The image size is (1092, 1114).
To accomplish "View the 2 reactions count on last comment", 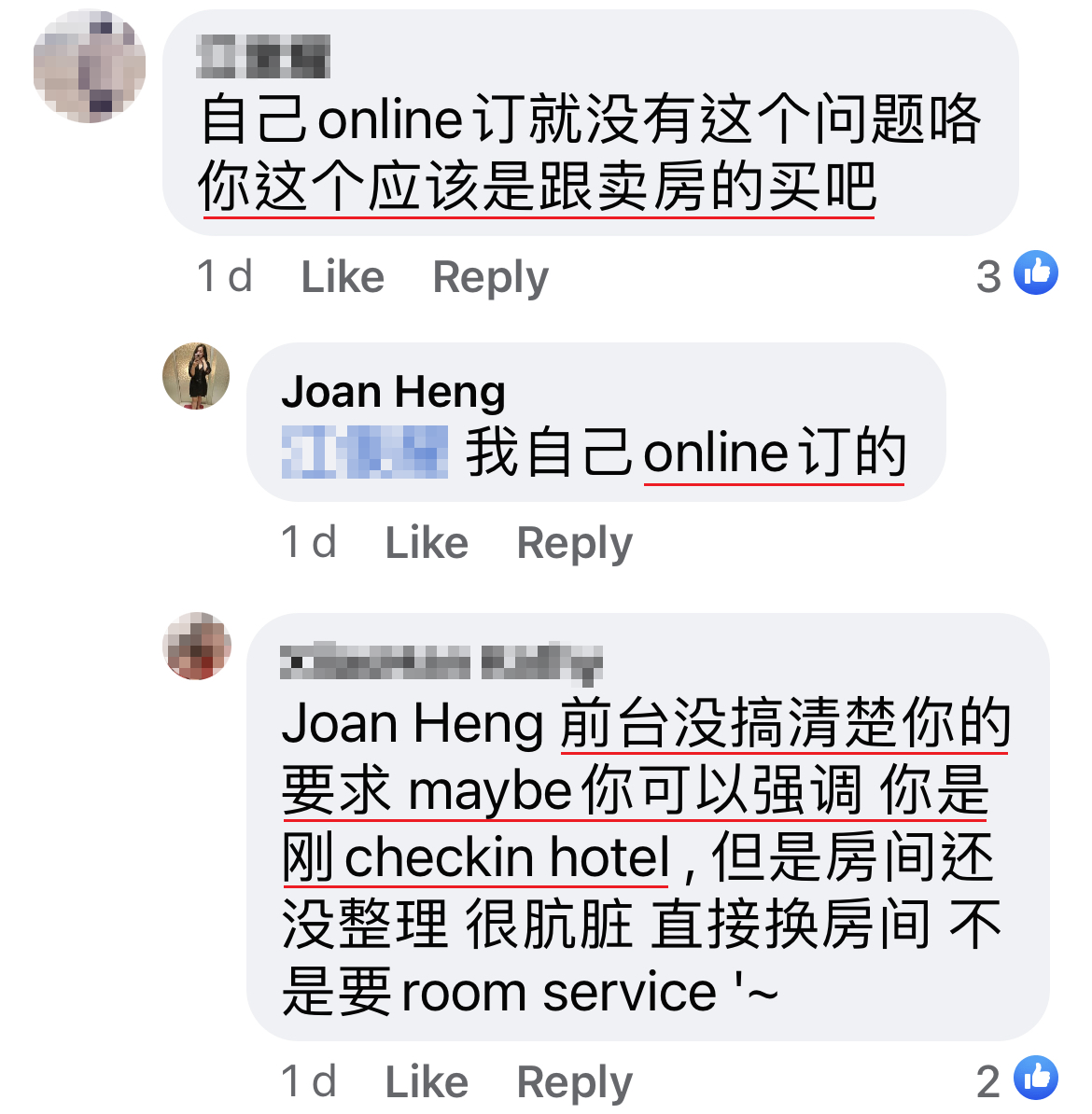I will 988,1081.
